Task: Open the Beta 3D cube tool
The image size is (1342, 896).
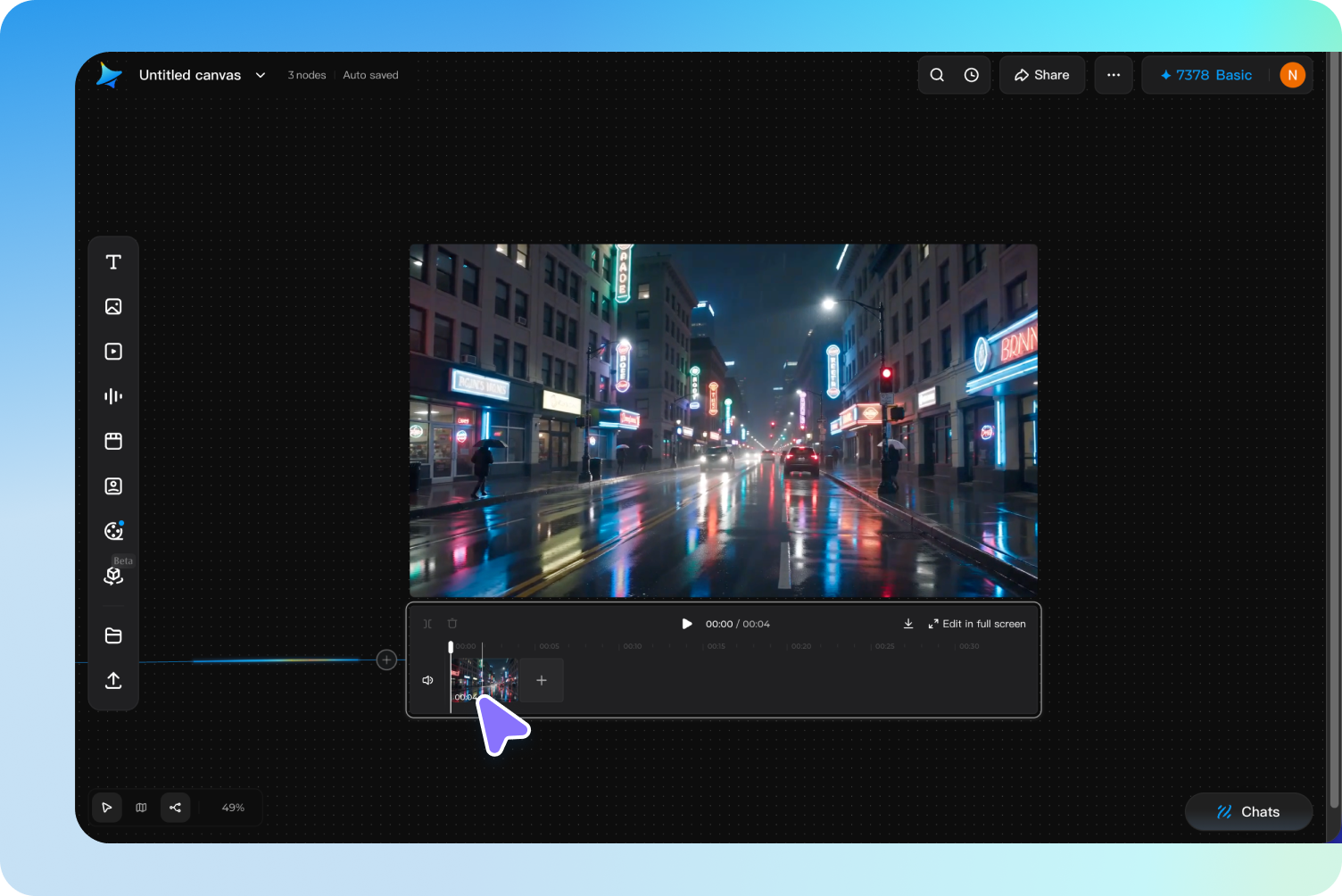Action: 113,576
